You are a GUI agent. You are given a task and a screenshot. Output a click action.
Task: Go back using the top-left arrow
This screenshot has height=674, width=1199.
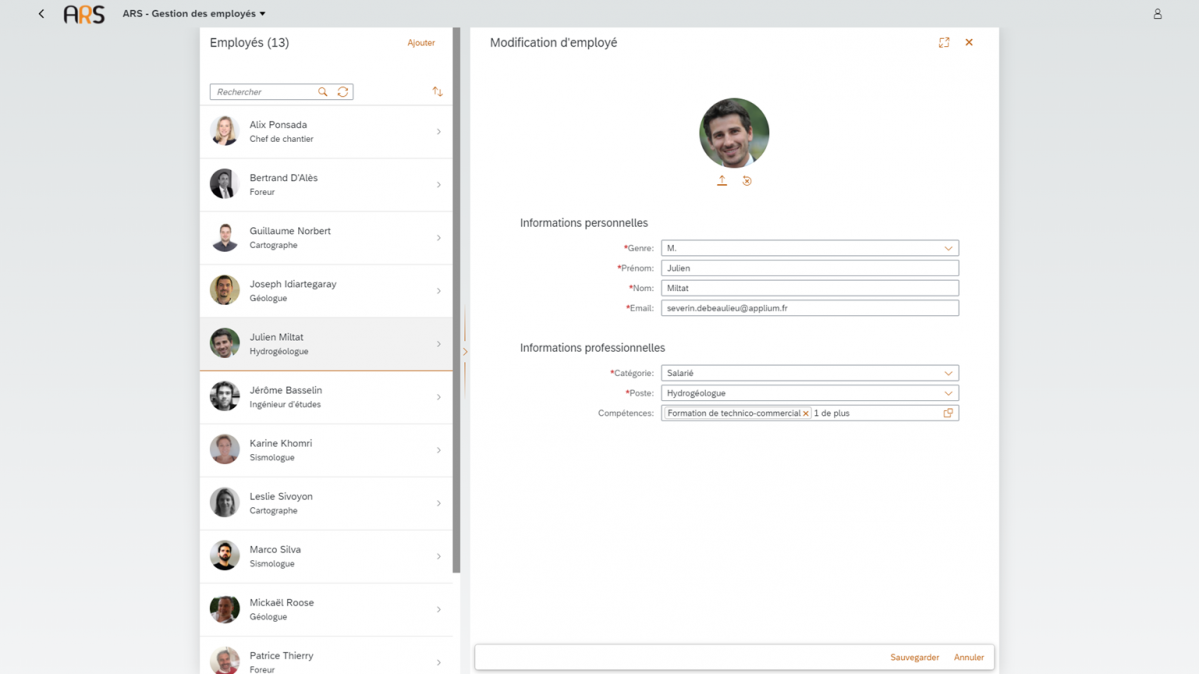pyautogui.click(x=41, y=14)
